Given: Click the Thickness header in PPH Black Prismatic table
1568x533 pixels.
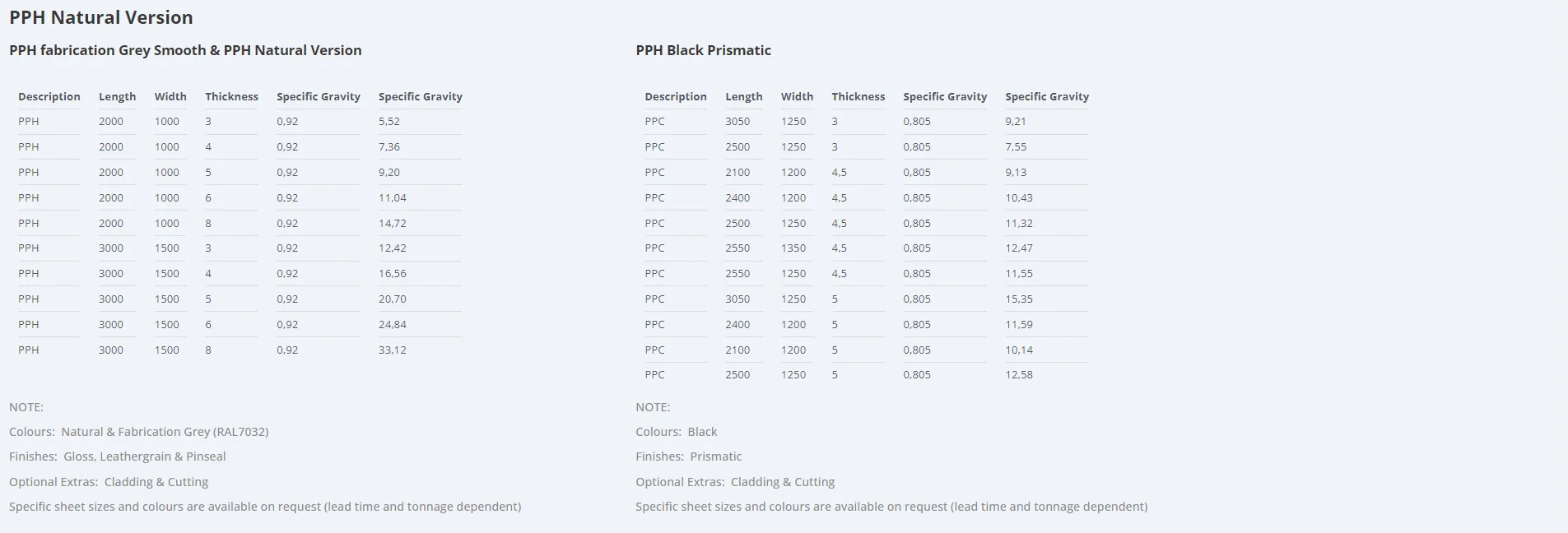Looking at the screenshot, I should click(x=858, y=96).
